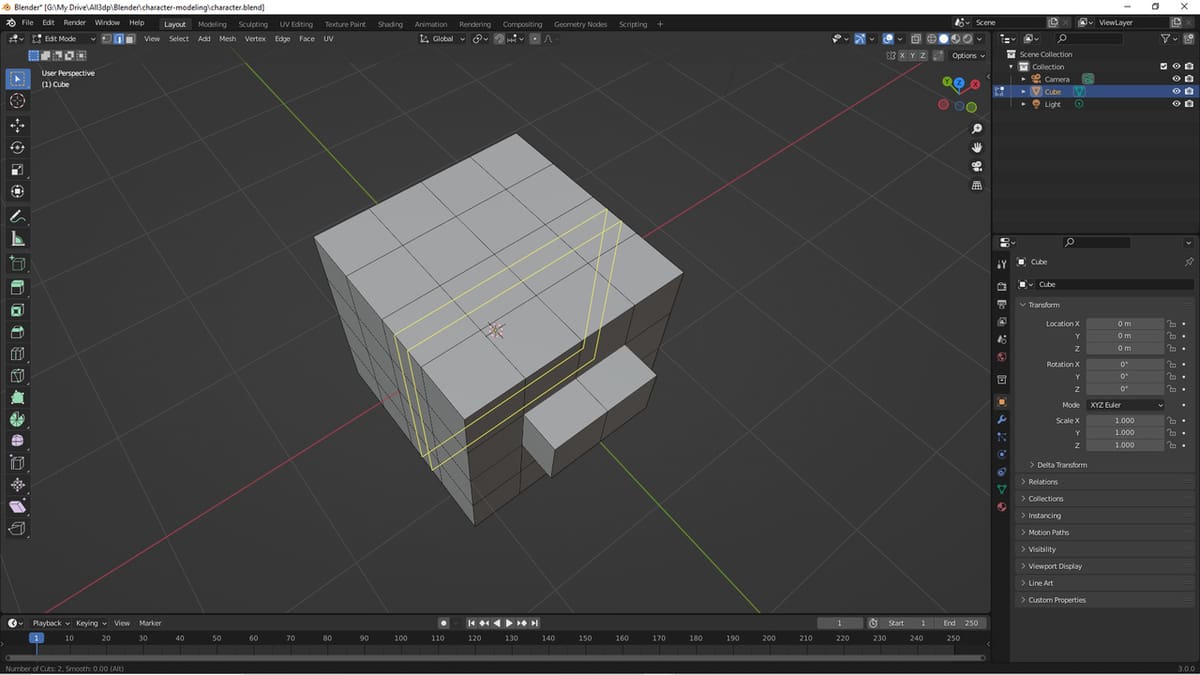Select the Cursor tool in the left toolbar

17,101
